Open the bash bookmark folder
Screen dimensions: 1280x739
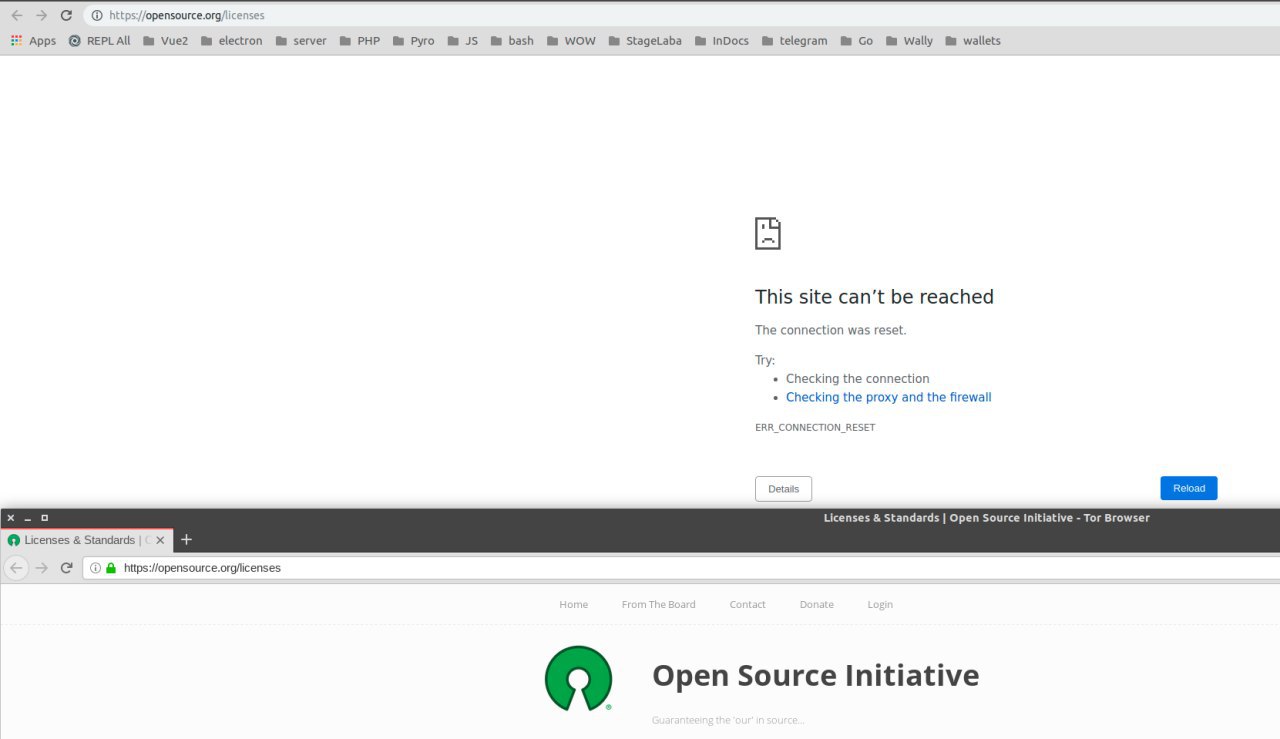(x=511, y=41)
